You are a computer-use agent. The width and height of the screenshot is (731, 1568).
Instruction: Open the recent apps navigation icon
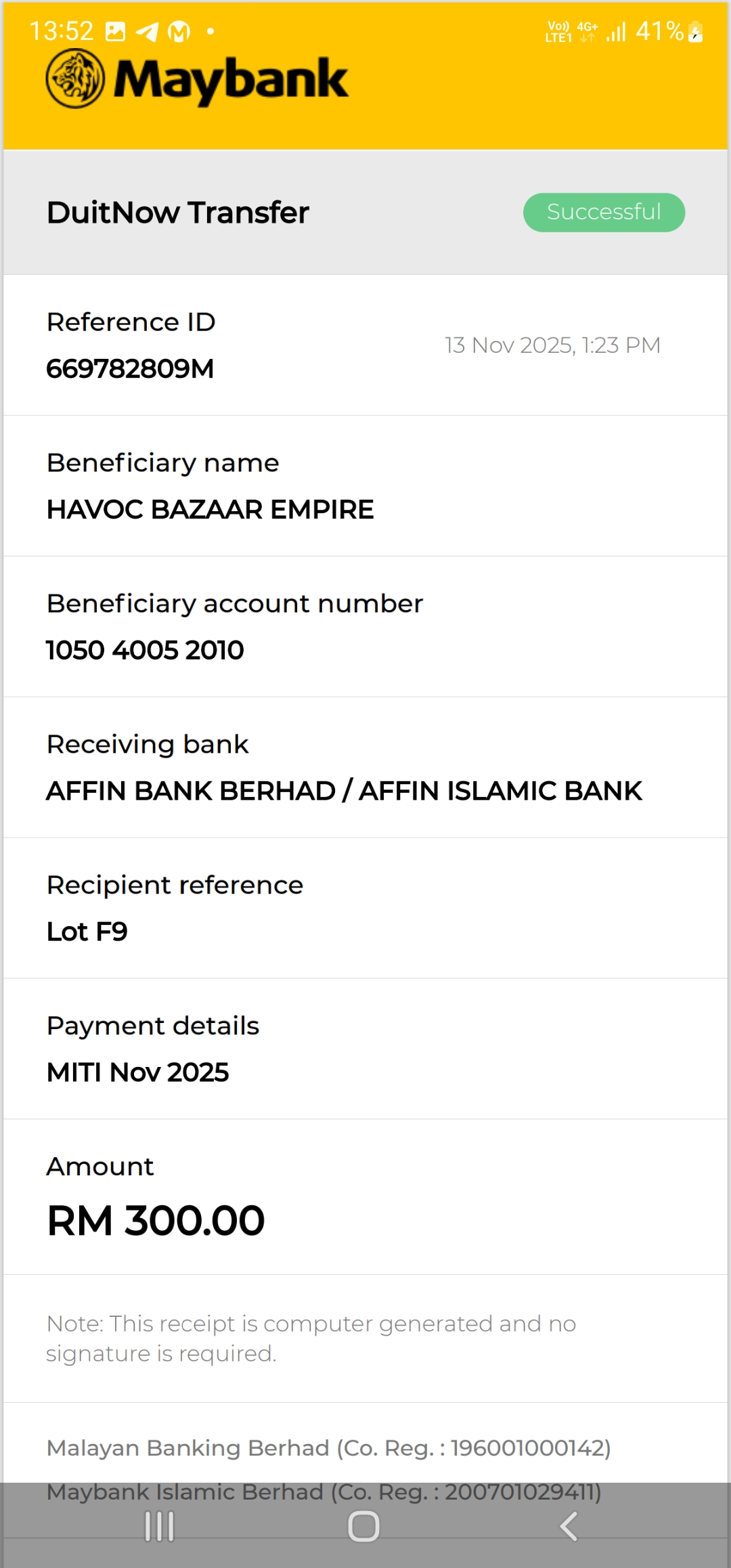[160, 1527]
